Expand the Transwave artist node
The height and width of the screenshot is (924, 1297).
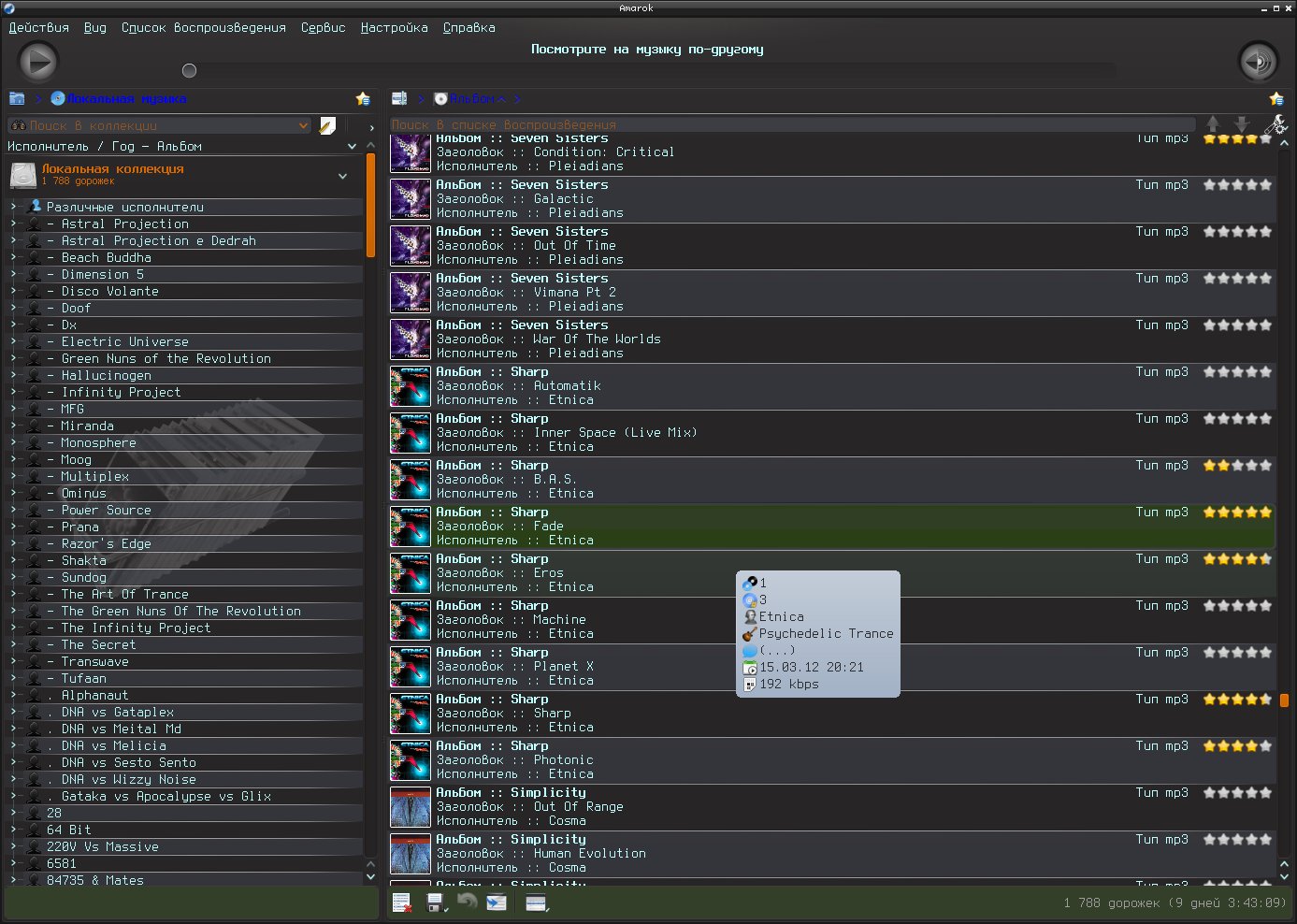[x=13, y=661]
